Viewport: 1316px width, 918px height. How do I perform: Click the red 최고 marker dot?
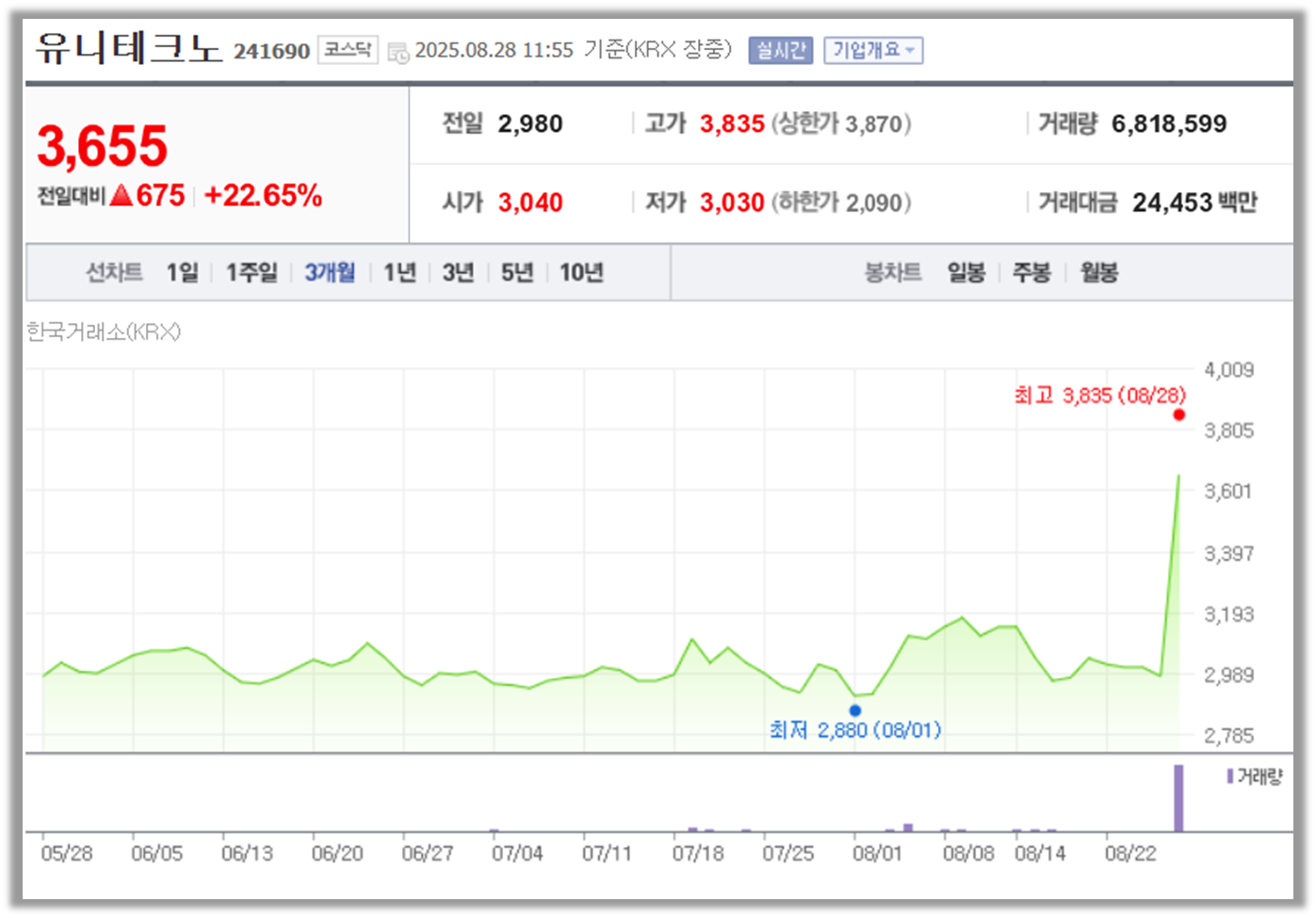click(x=1178, y=415)
